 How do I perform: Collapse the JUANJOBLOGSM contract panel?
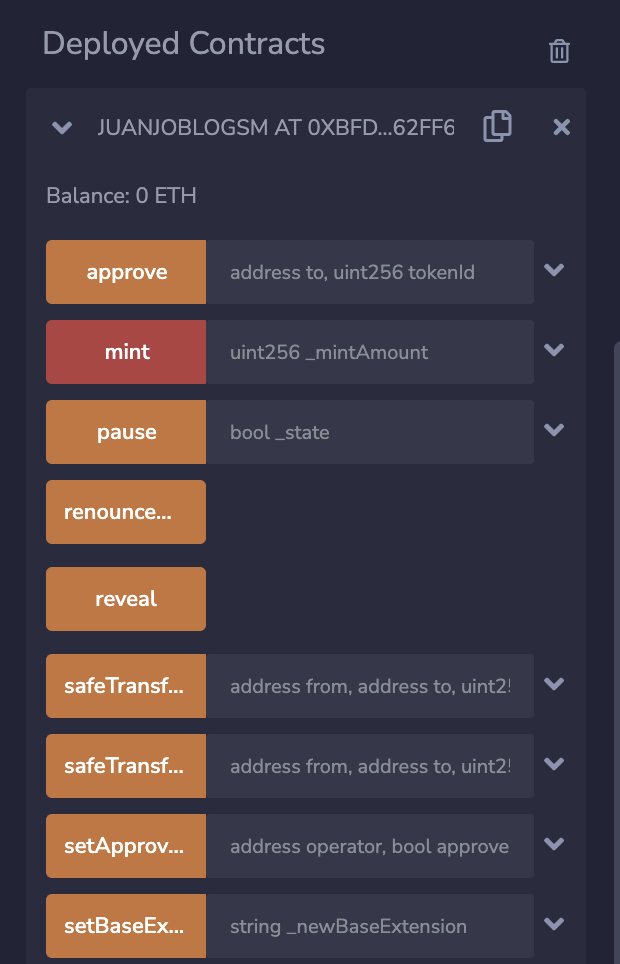point(62,127)
